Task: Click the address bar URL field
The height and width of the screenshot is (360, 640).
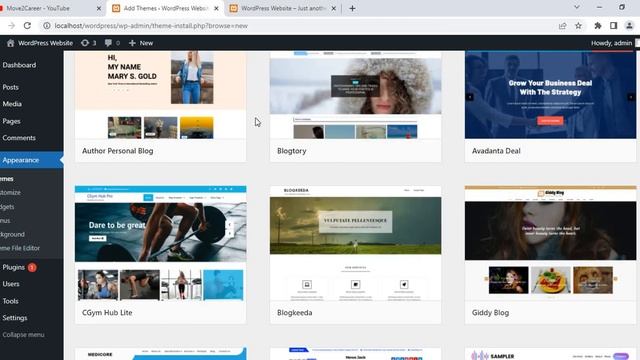Action: point(302,26)
